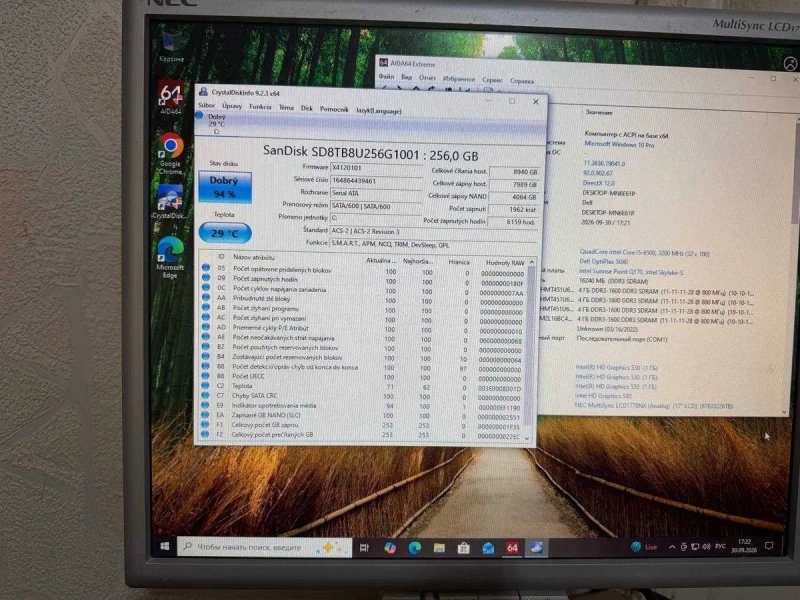Click the attribute list scroll-up arrow
Viewport: 800px width, 600px height.
pos(532,262)
